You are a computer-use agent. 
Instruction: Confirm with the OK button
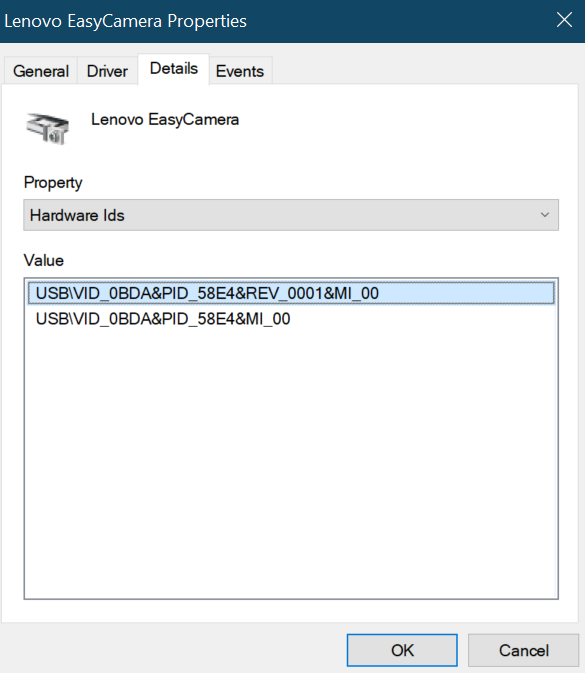402,650
